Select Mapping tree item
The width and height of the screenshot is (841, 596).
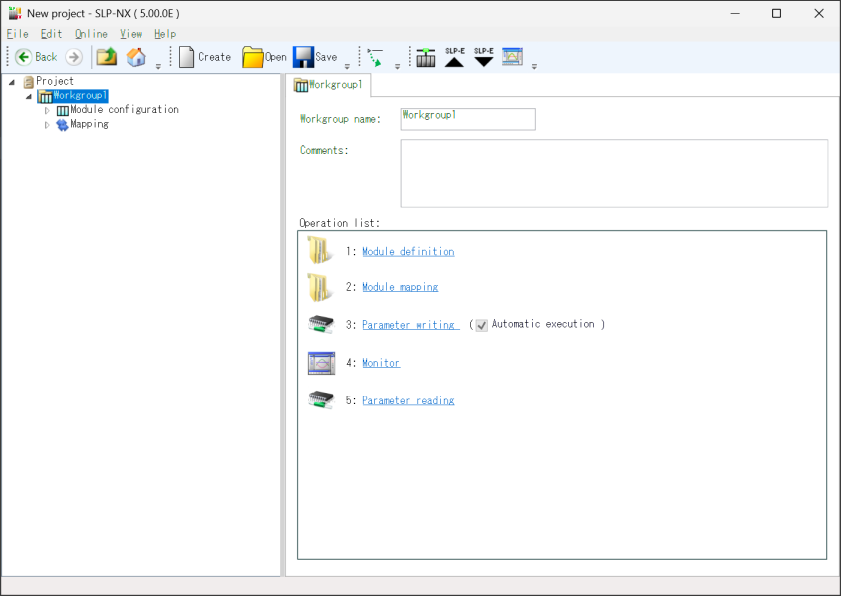click(90, 124)
